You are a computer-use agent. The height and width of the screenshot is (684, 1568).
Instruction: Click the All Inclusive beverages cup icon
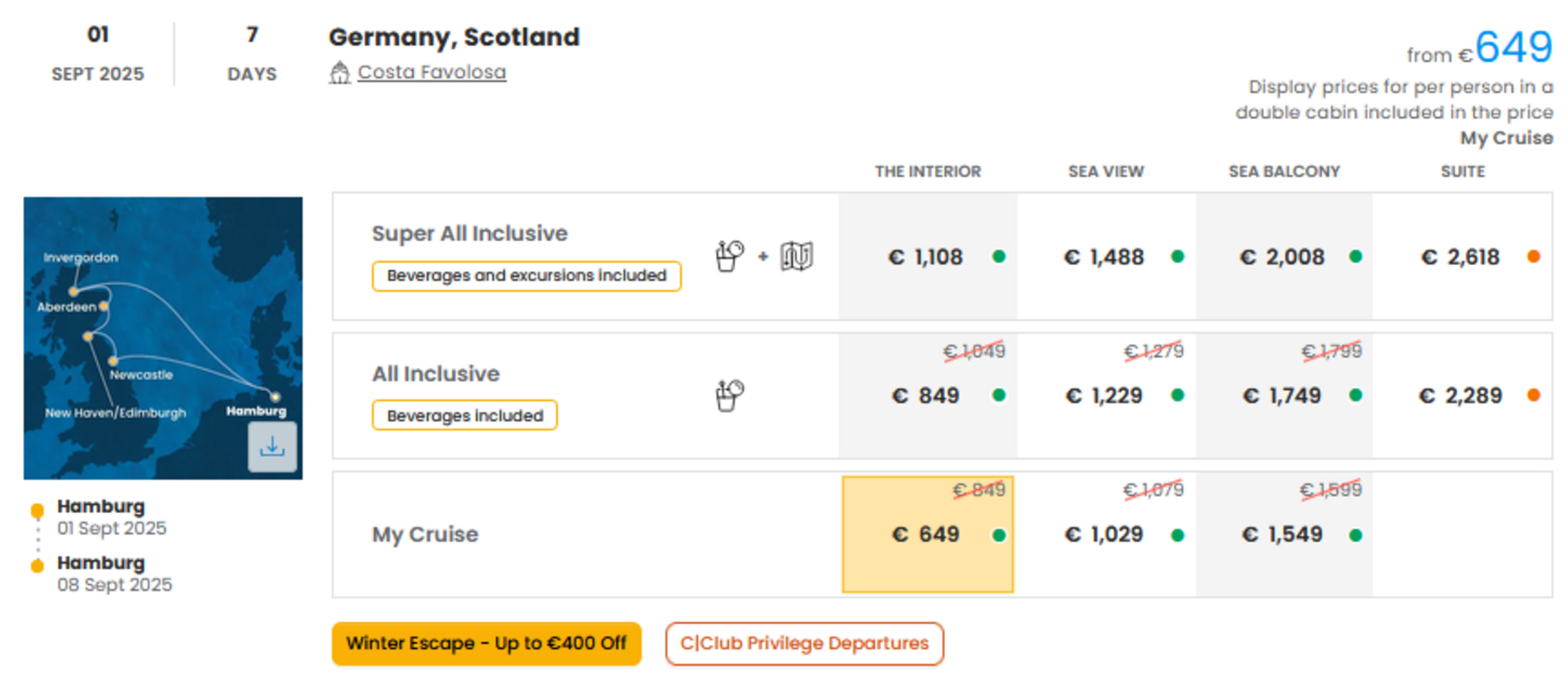(x=729, y=395)
